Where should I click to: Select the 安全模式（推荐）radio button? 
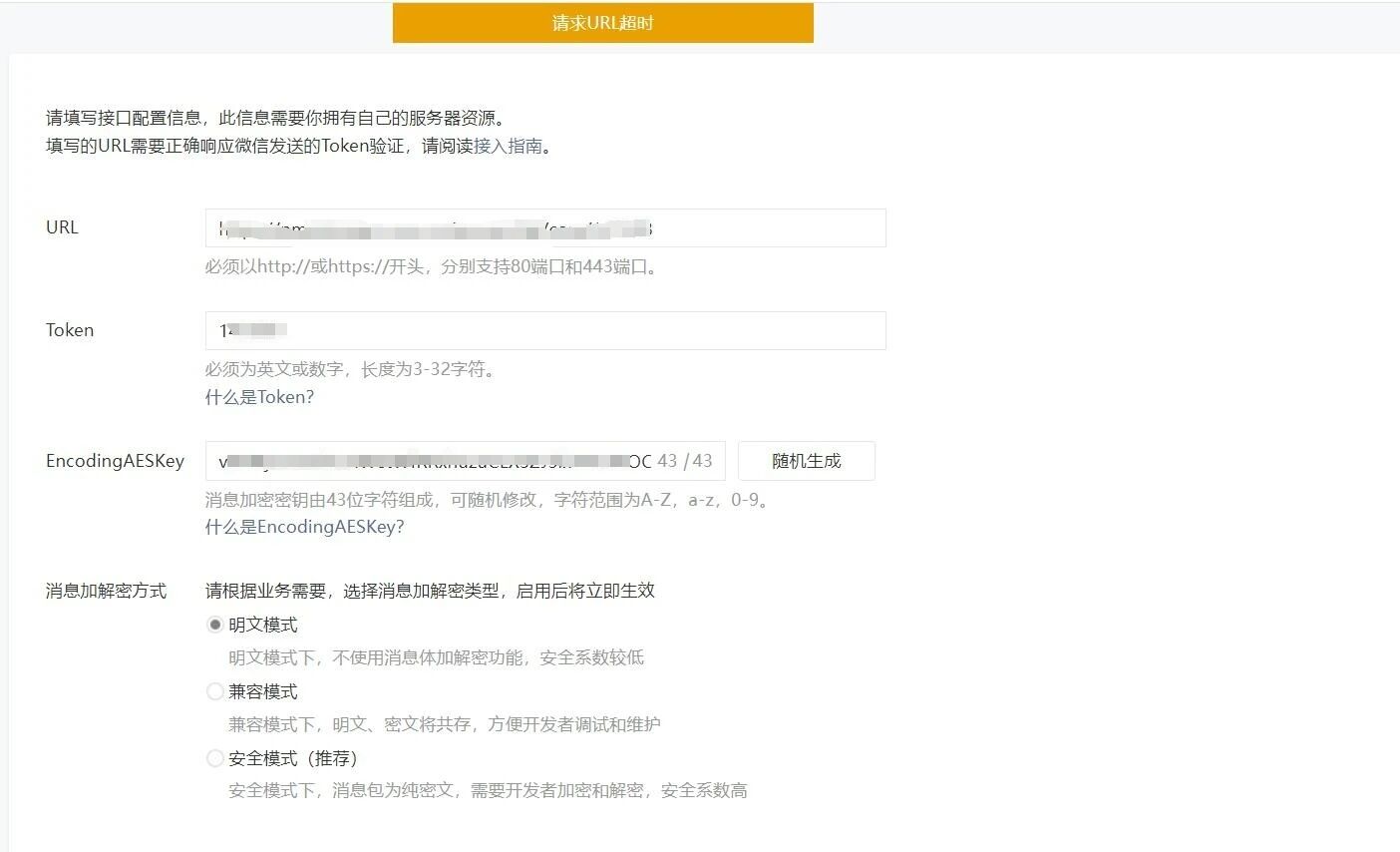coord(214,758)
